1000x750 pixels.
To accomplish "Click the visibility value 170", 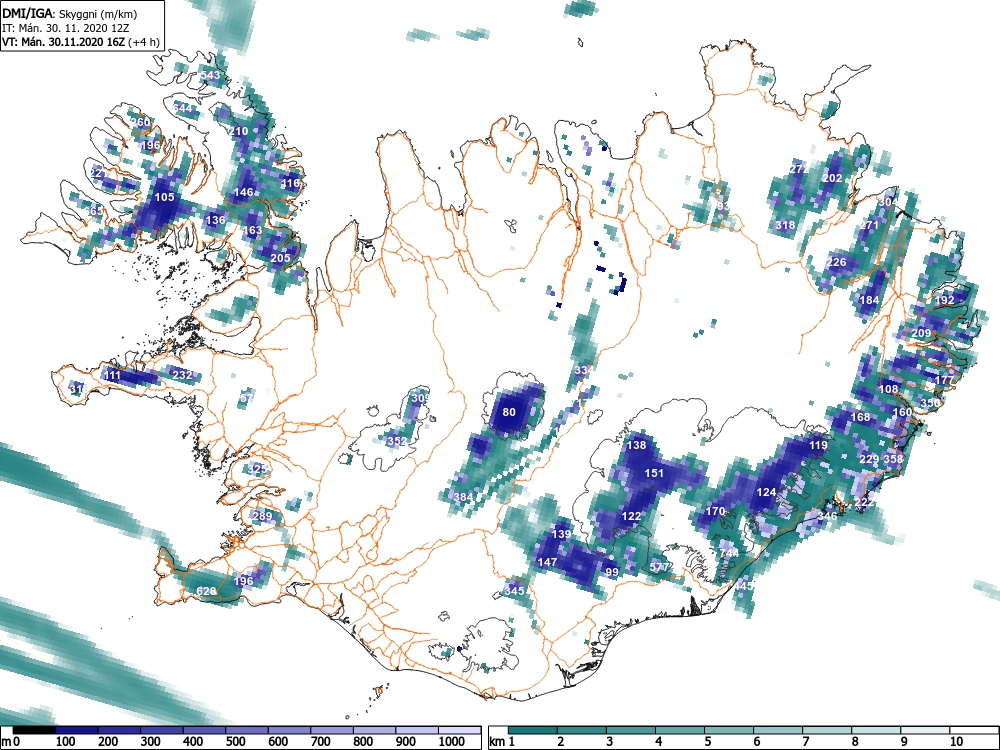I will [x=715, y=511].
